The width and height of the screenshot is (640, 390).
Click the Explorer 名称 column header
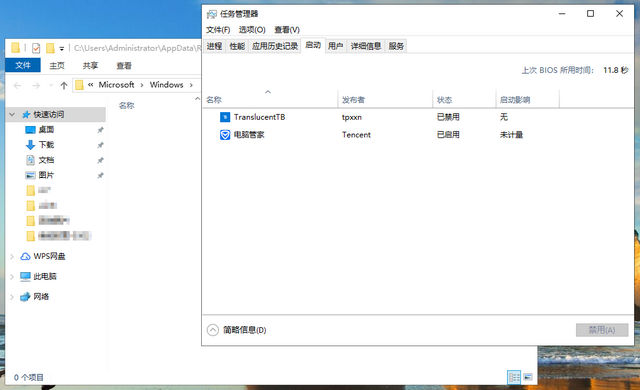(127, 106)
